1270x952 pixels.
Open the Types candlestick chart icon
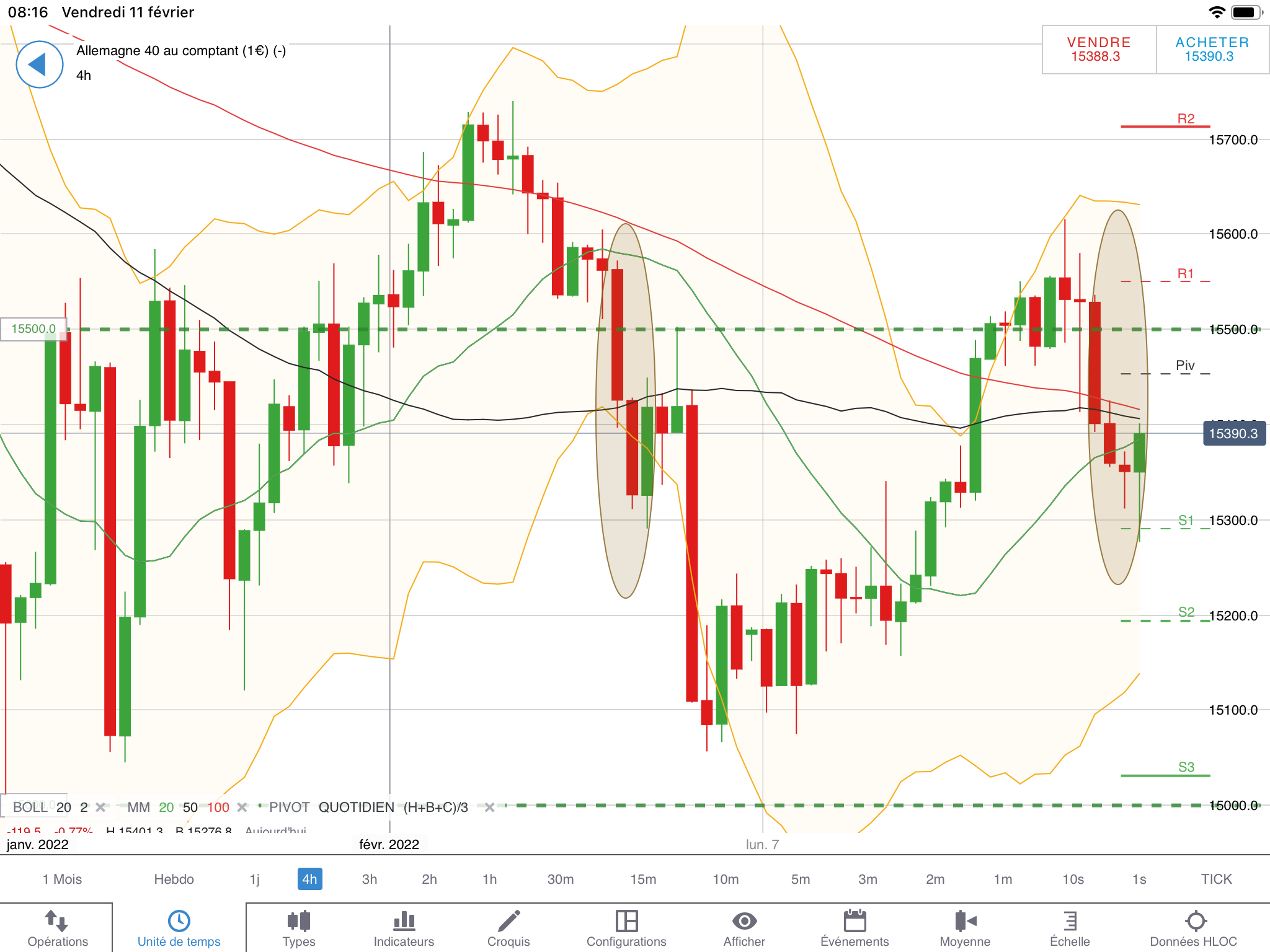click(x=299, y=928)
